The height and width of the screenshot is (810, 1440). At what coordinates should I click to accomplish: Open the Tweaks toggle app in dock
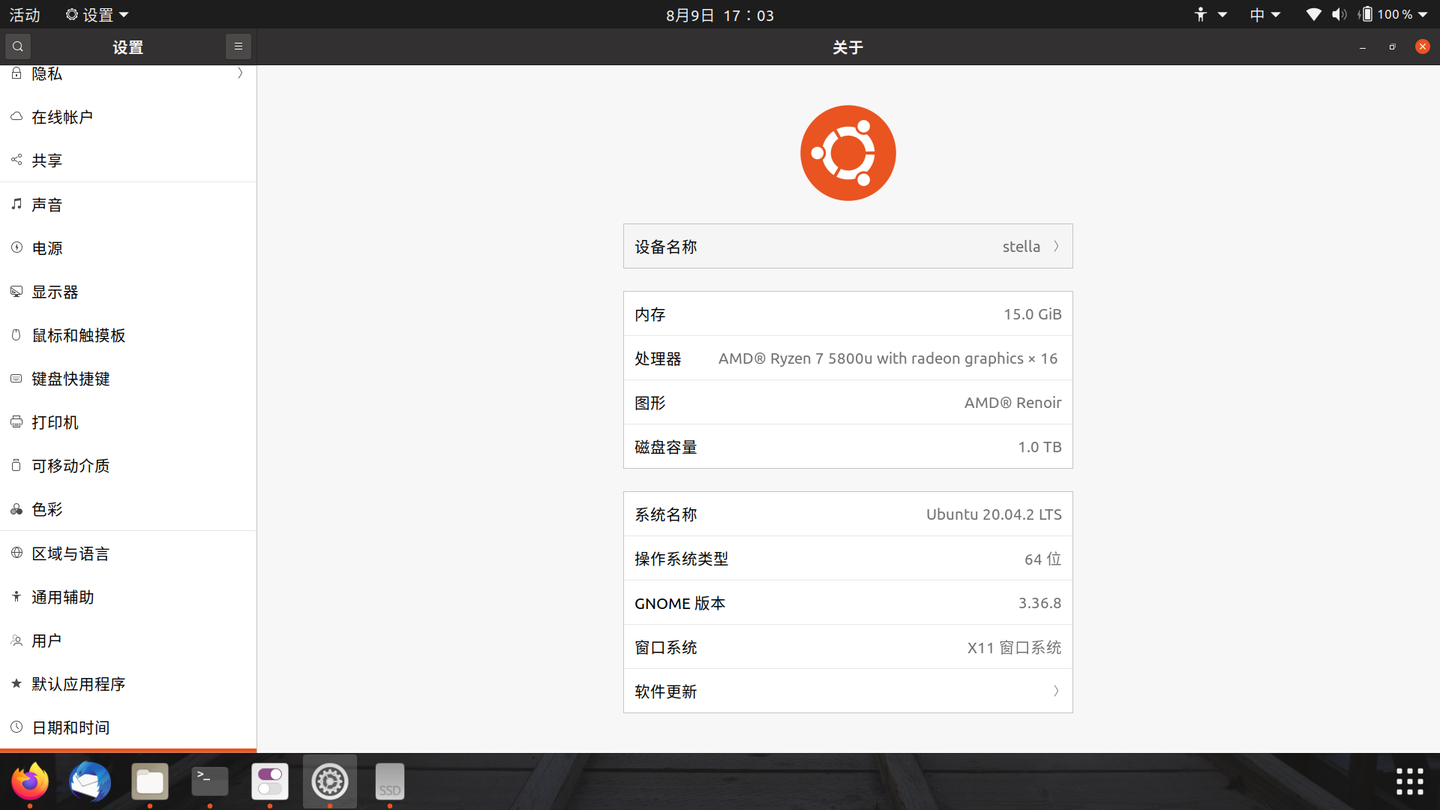click(270, 781)
